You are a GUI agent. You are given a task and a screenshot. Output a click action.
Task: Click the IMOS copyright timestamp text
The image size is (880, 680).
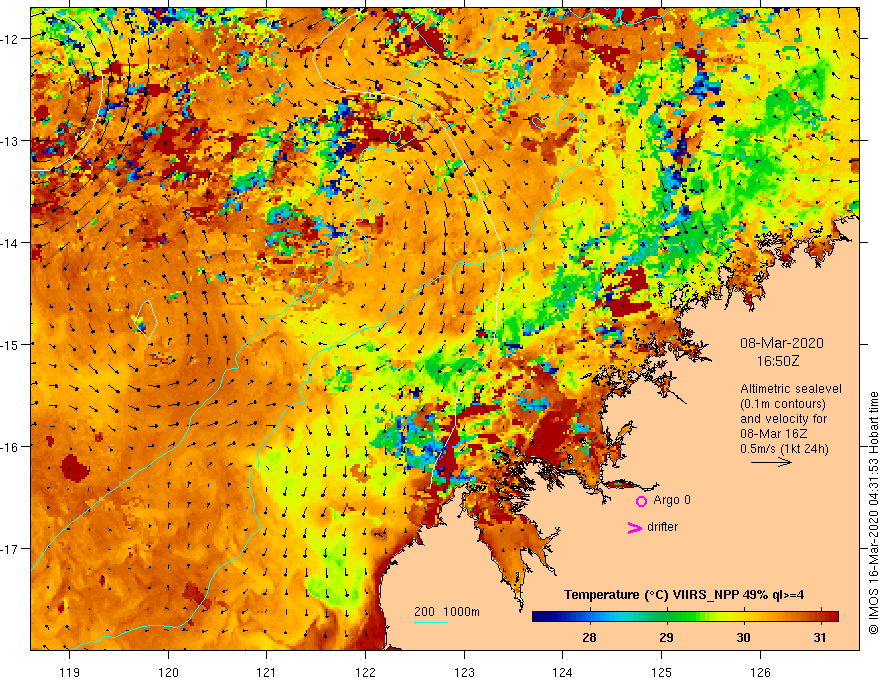pos(873,513)
